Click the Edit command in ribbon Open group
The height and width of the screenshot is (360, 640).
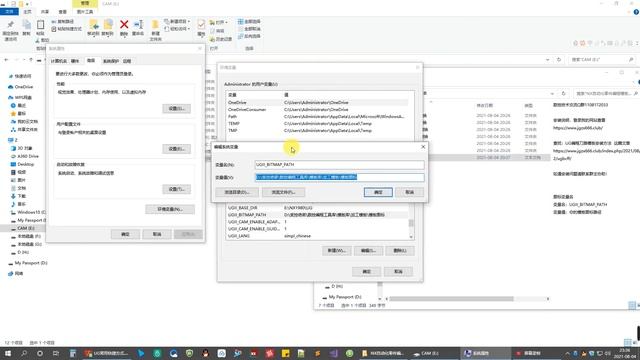click(217, 31)
